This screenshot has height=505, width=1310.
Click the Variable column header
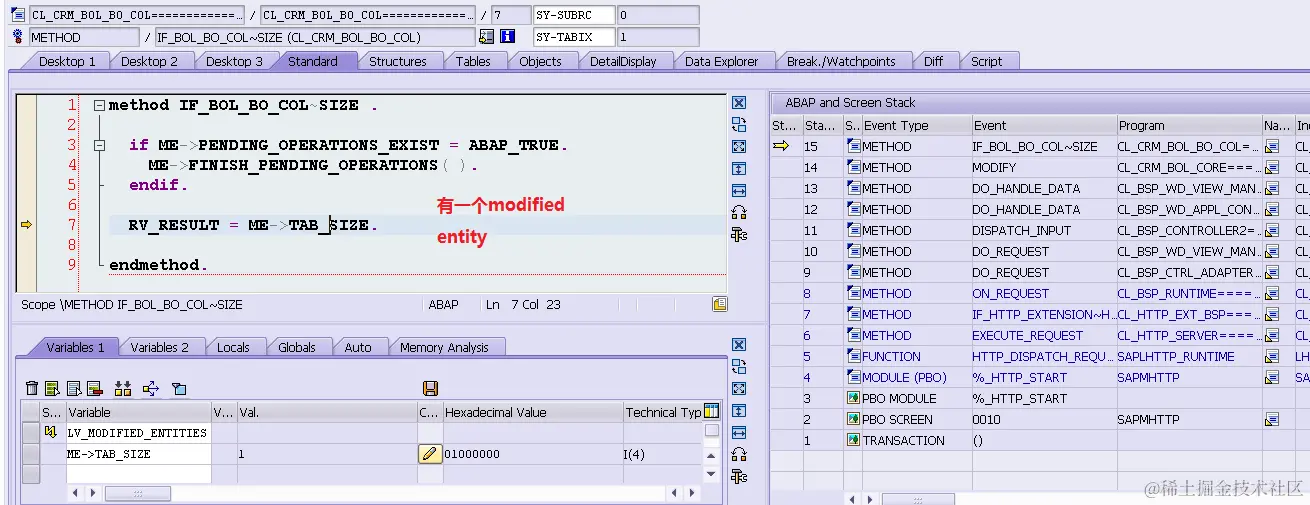138,412
